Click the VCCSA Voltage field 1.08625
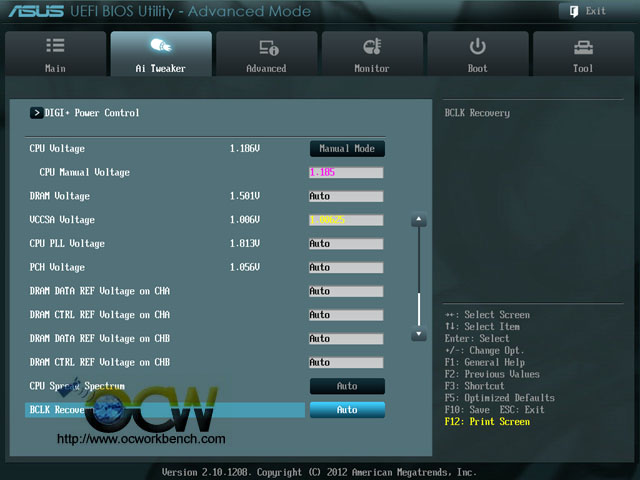The width and height of the screenshot is (640, 480). tap(346, 220)
